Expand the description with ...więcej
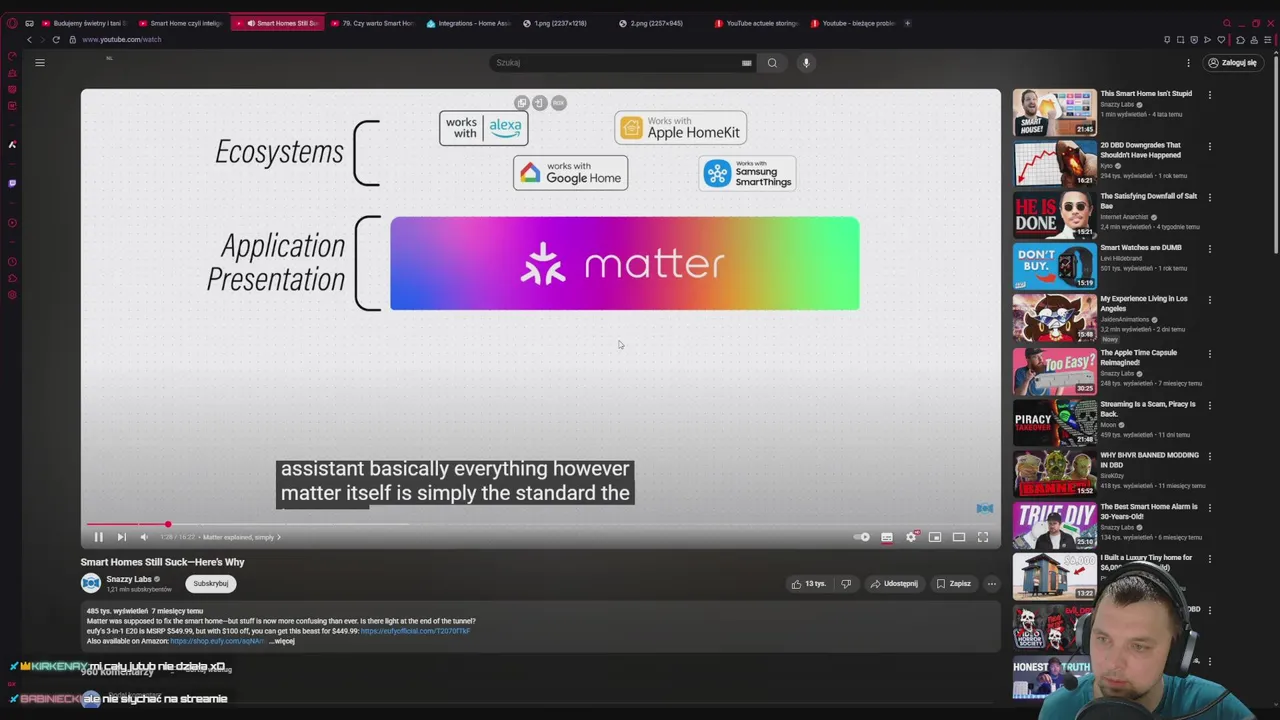This screenshot has height=720, width=1280. pos(283,641)
